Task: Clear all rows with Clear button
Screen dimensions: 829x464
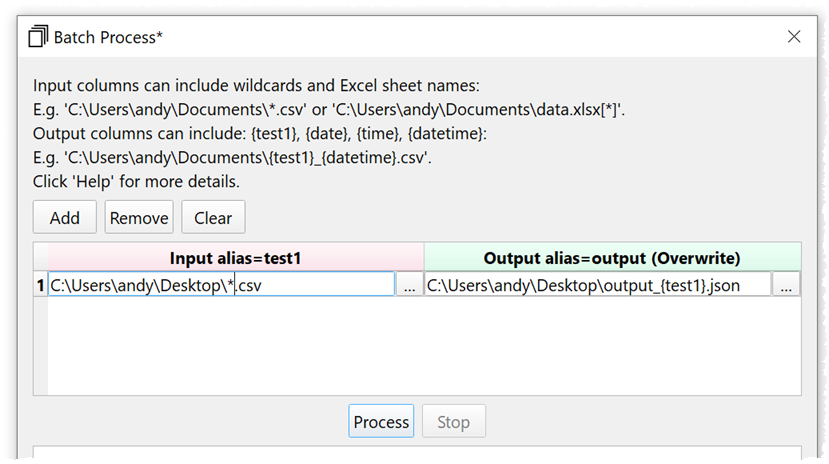Action: click(x=213, y=217)
